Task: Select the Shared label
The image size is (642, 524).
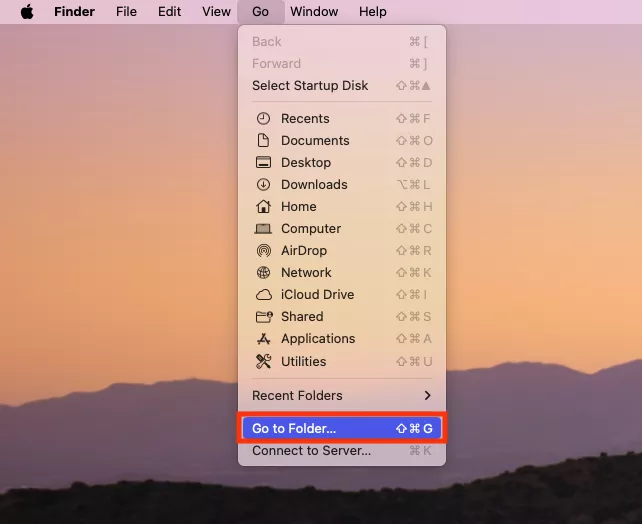Action: coord(302,316)
